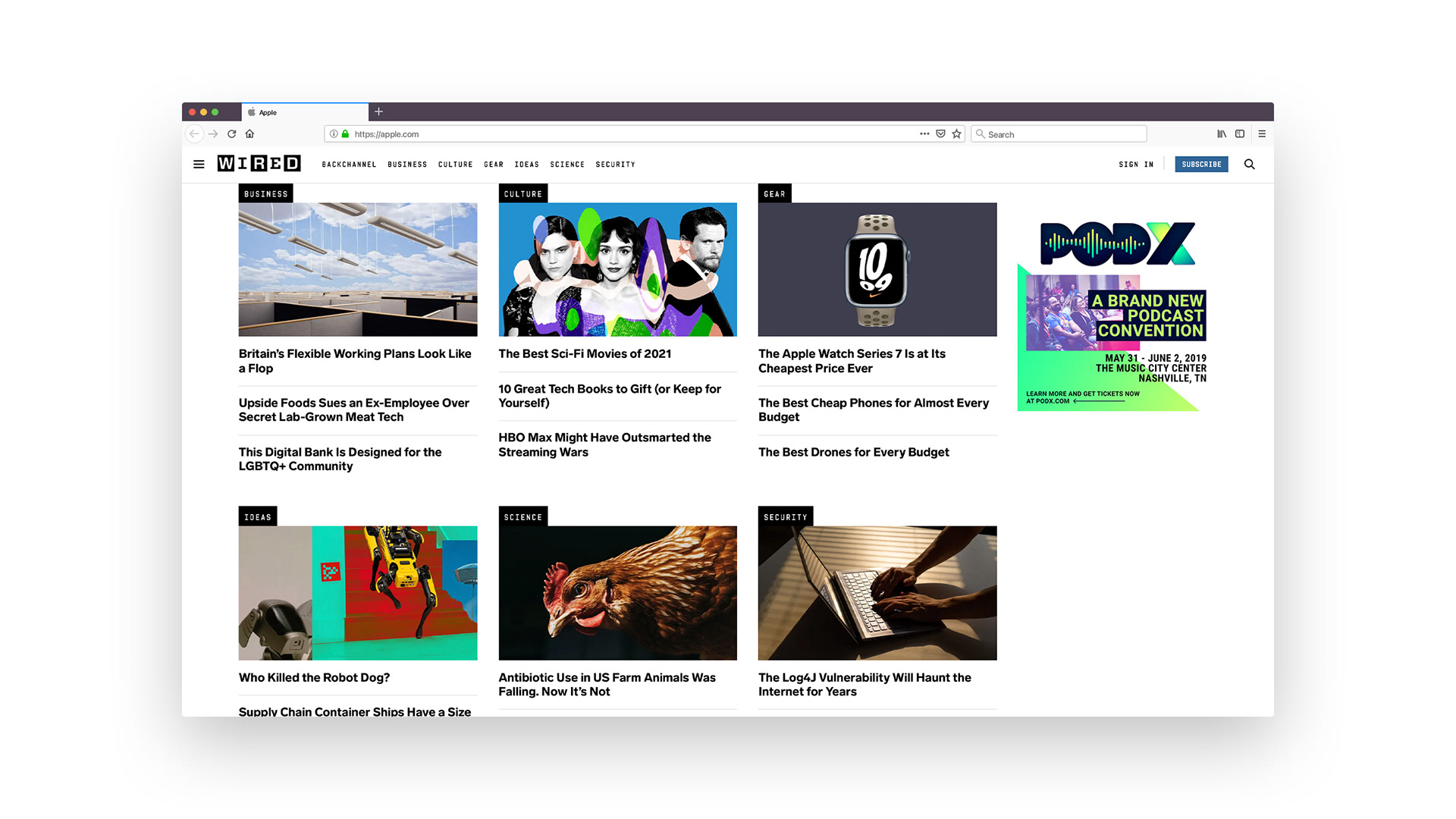The height and width of the screenshot is (819, 1456).
Task: Open Digital Bank for LGBTQ+ Community article
Action: tap(340, 459)
